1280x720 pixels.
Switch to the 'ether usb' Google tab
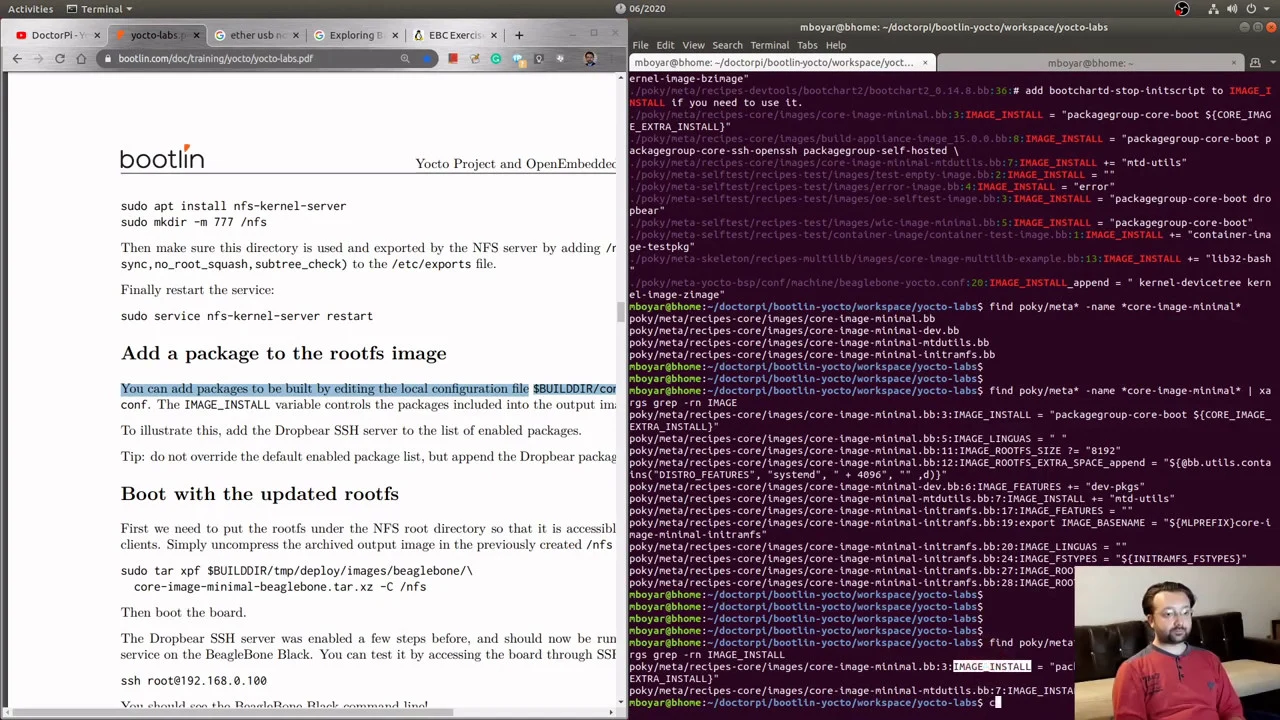coord(257,35)
